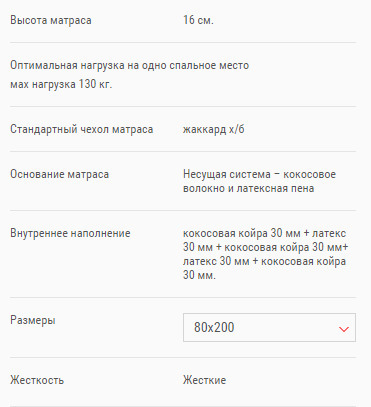This screenshot has height=407, width=371.
Task: Click Оптимальная нагрузка на одно спальное место text
Action: click(129, 65)
